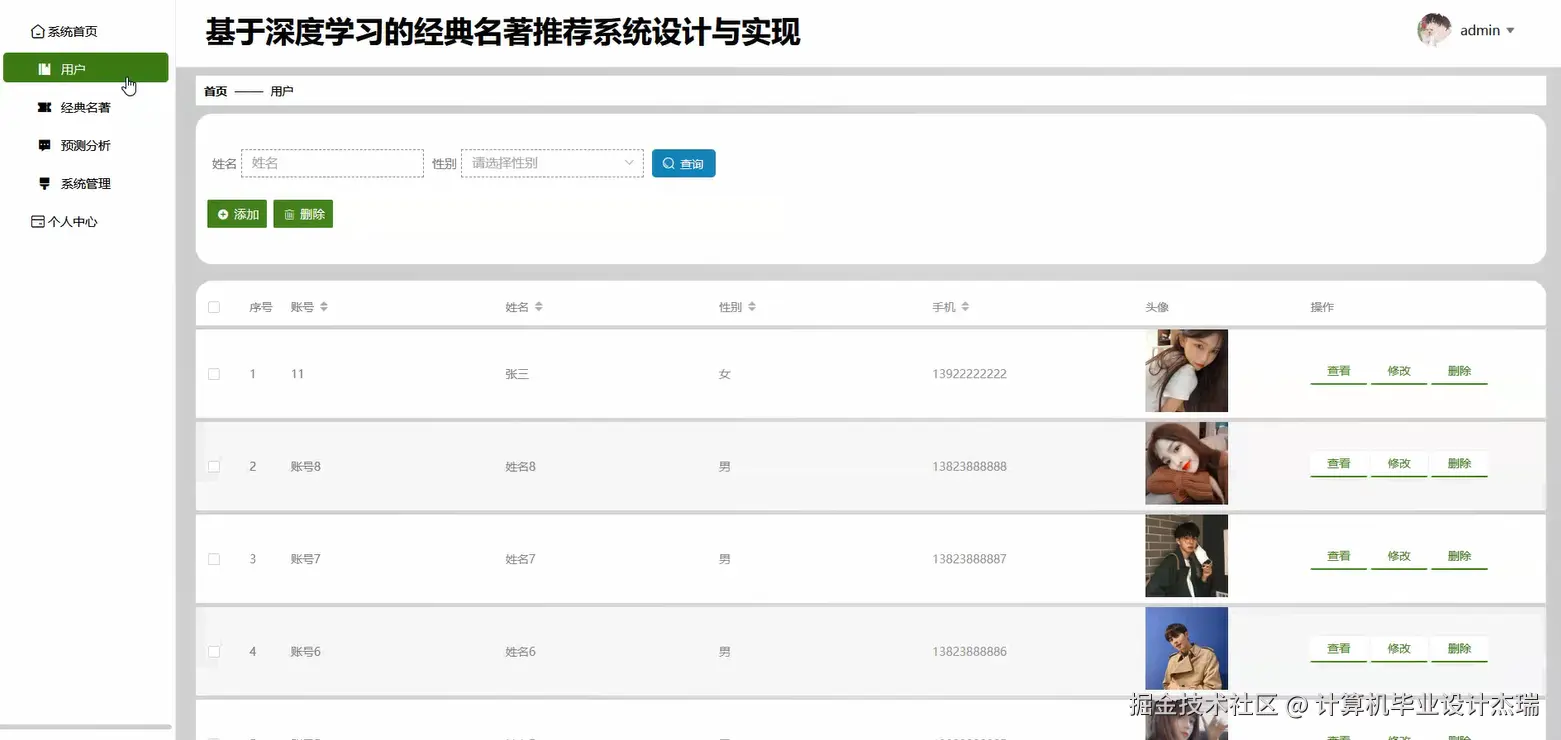Click phone number 13922222222
Viewport: 1561px width, 740px height.
click(969, 374)
